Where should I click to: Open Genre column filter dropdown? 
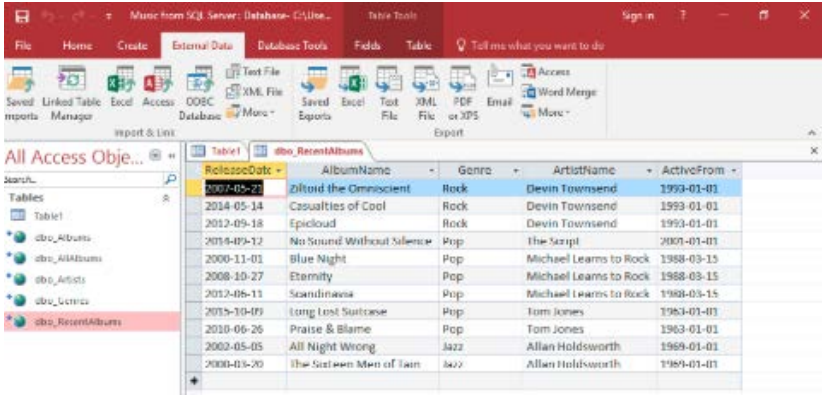(x=516, y=170)
